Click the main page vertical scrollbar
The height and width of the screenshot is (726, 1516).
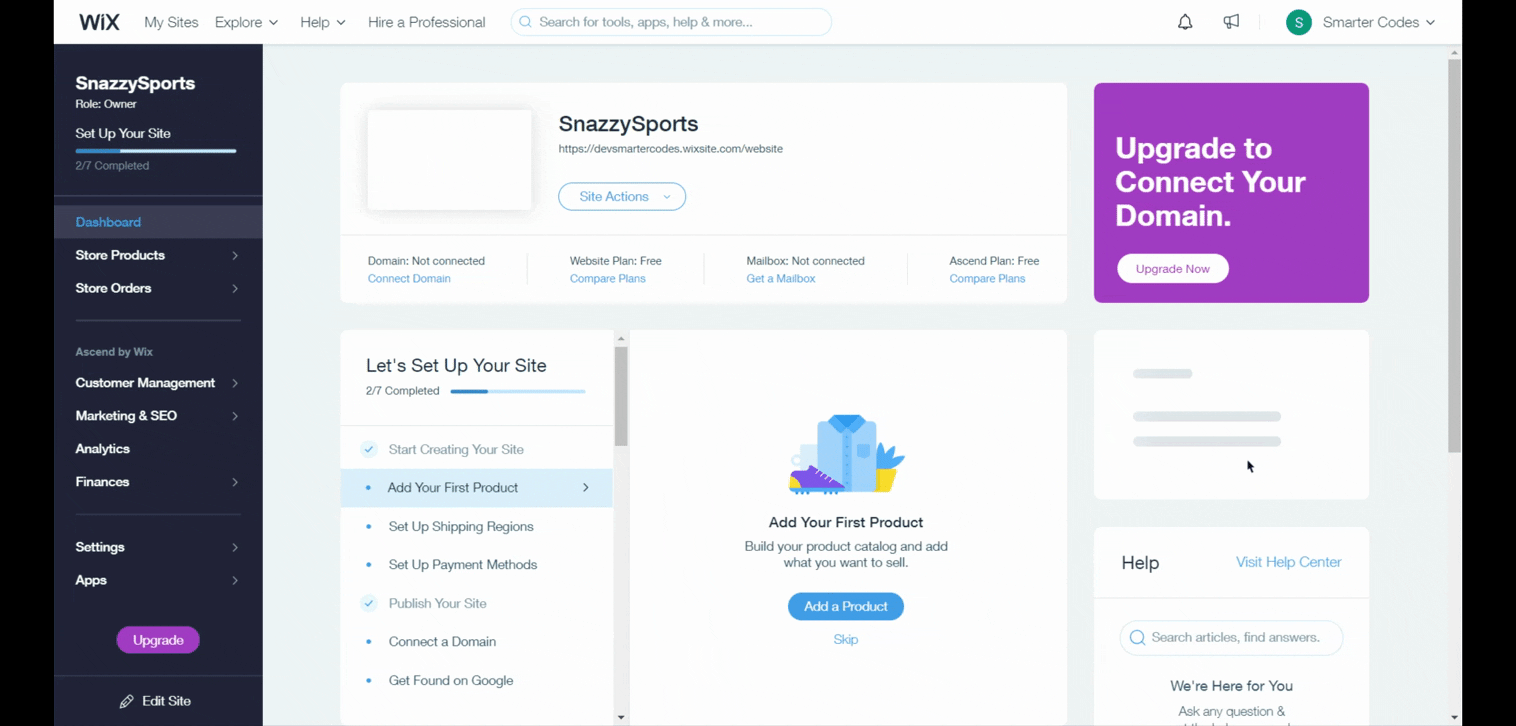1454,255
